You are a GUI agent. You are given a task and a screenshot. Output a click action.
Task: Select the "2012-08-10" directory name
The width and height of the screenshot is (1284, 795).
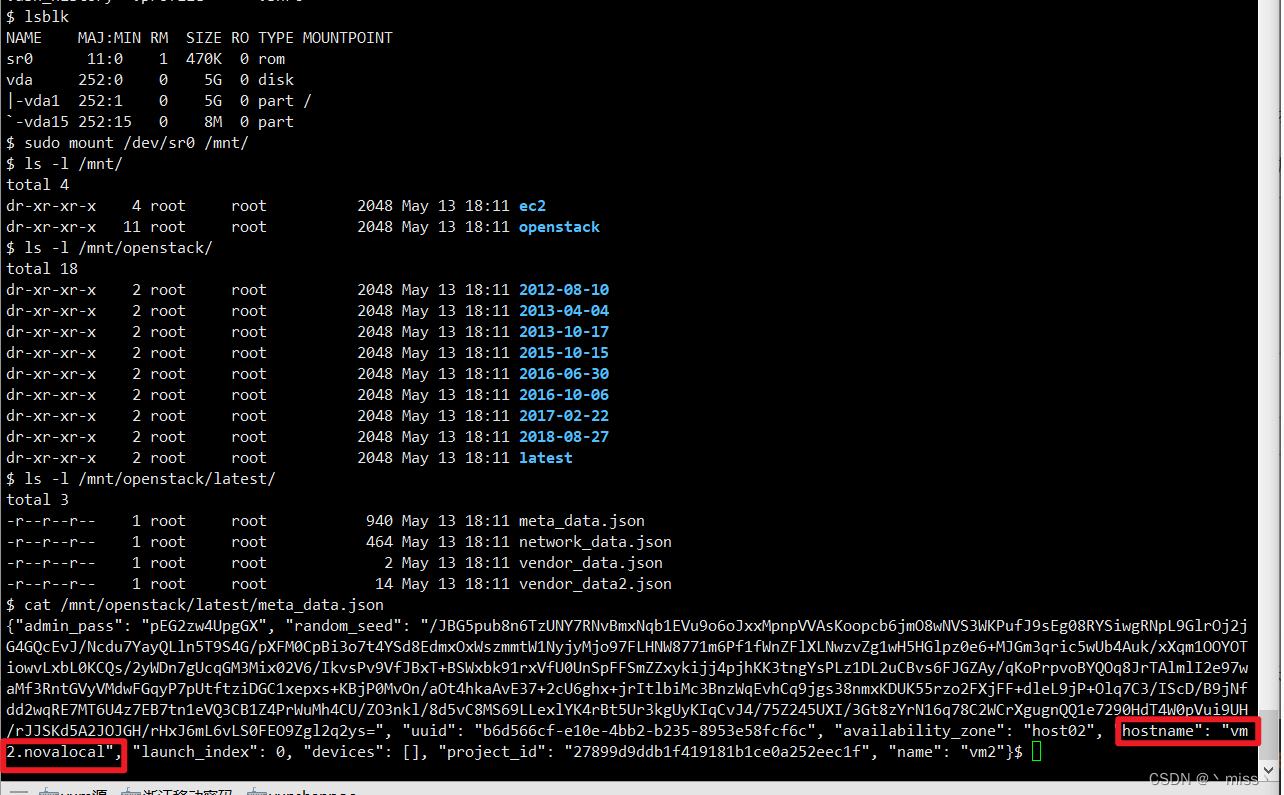(x=563, y=290)
